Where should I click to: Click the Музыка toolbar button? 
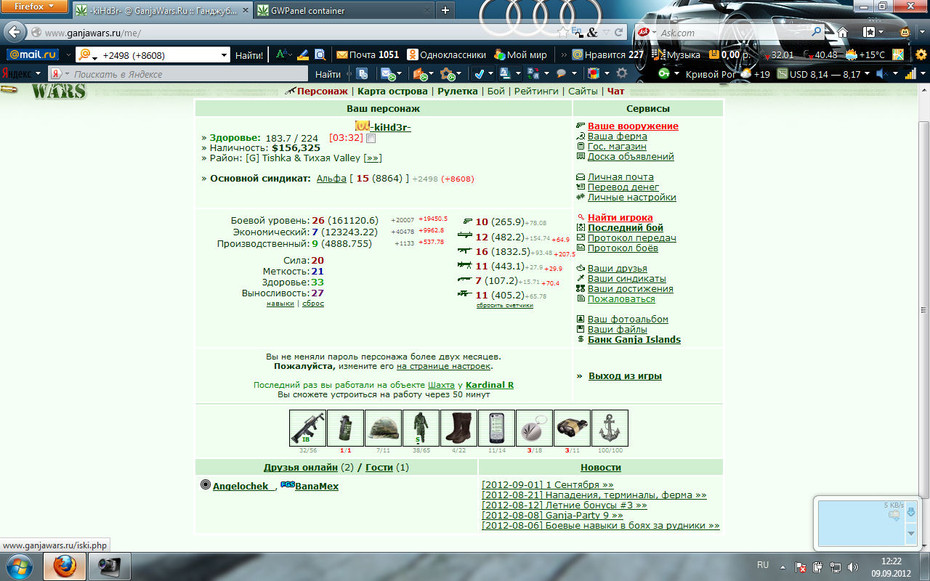tap(676, 55)
